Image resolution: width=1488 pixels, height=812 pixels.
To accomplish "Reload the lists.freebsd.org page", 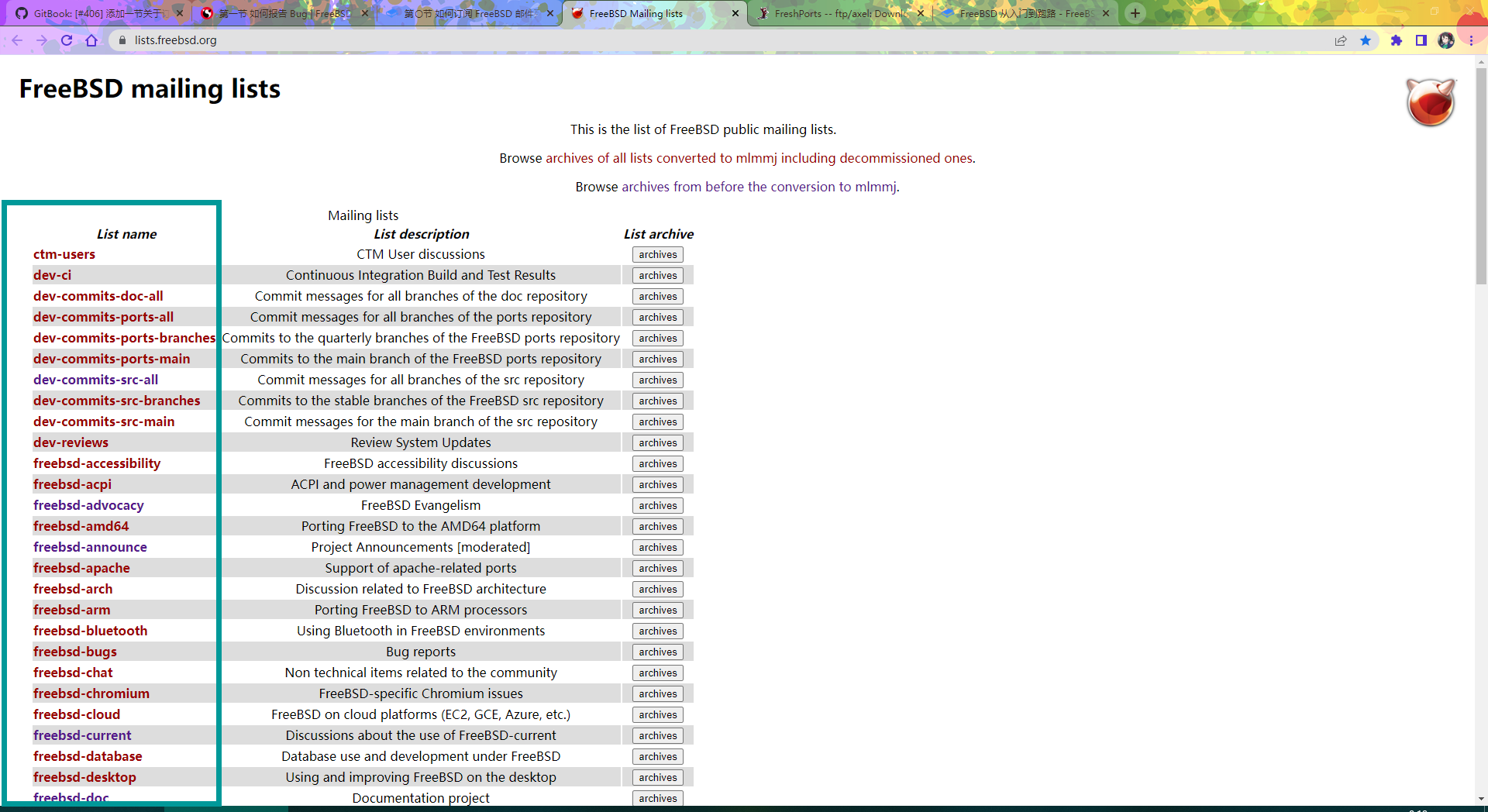I will [x=67, y=40].
